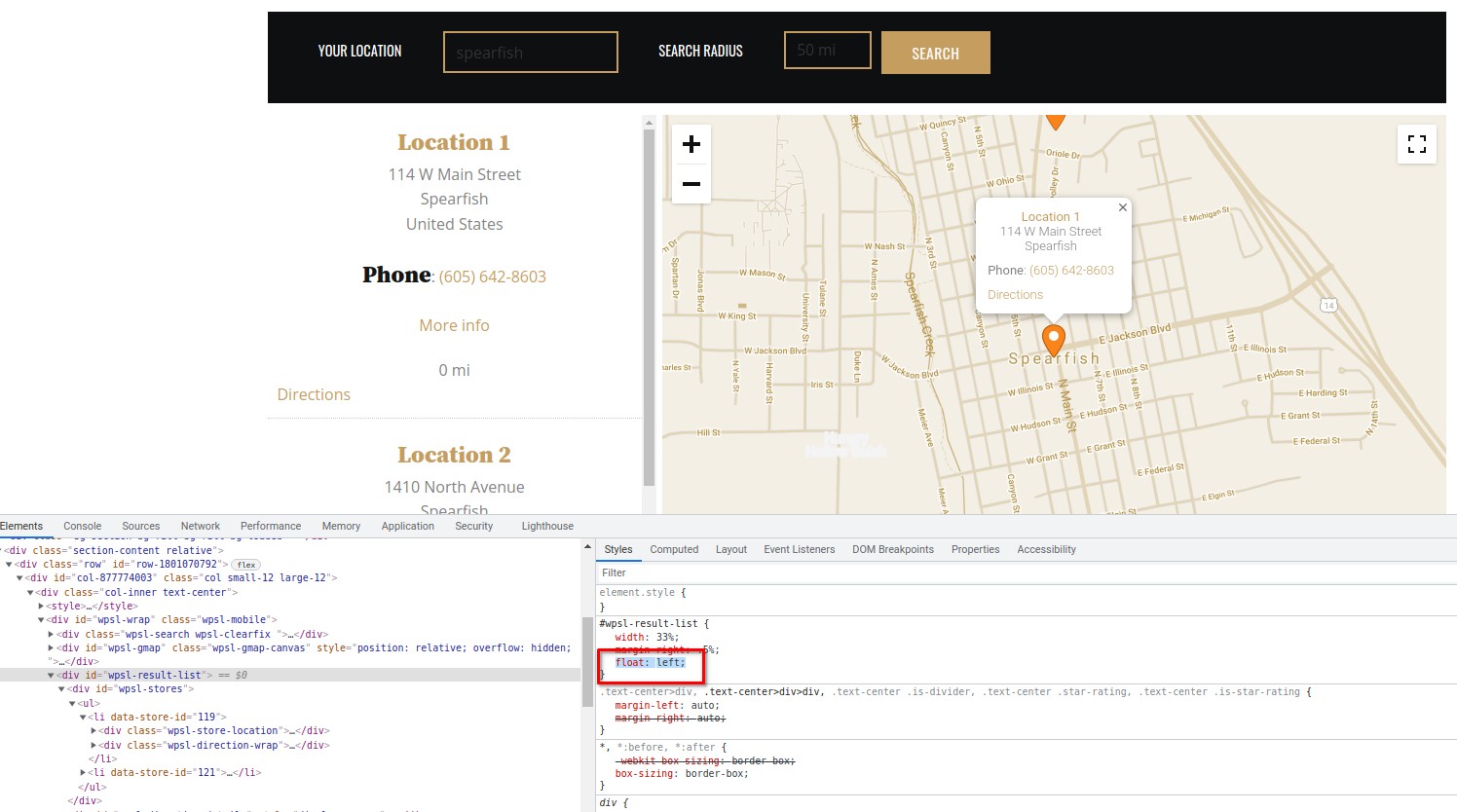Switch to the Computed tab
The height and width of the screenshot is (812, 1457).
click(x=674, y=549)
